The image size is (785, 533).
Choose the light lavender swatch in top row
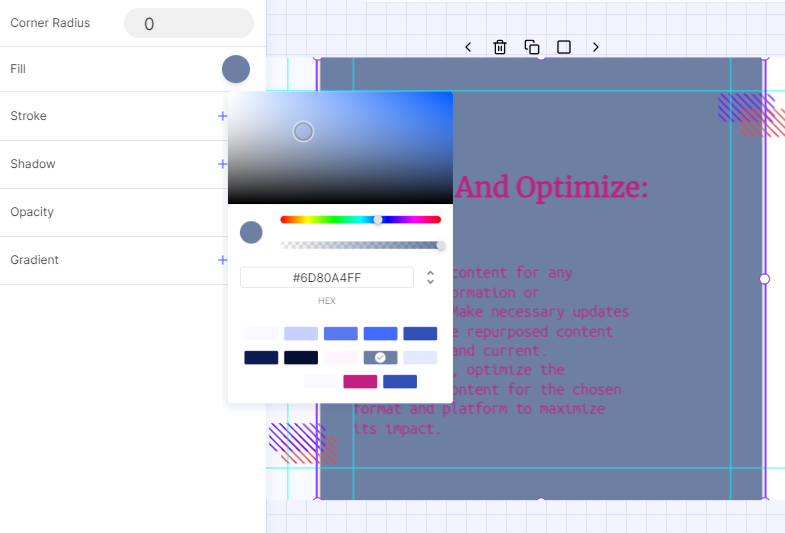[x=301, y=333]
